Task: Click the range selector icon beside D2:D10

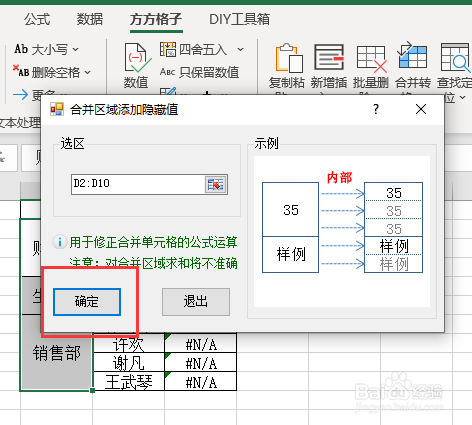Action: 216,184
